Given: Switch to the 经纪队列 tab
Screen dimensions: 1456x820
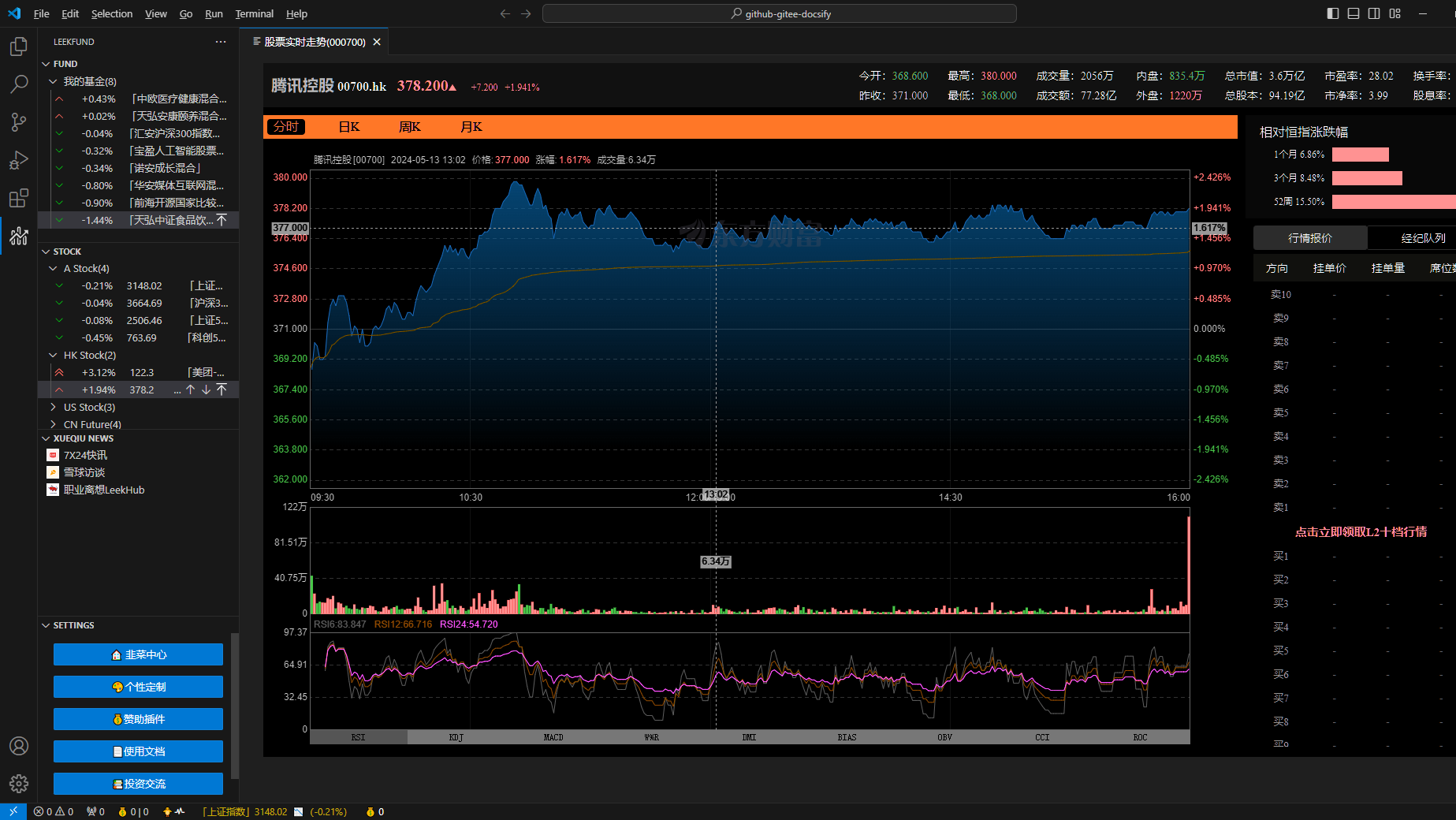Looking at the screenshot, I should pos(1423,238).
